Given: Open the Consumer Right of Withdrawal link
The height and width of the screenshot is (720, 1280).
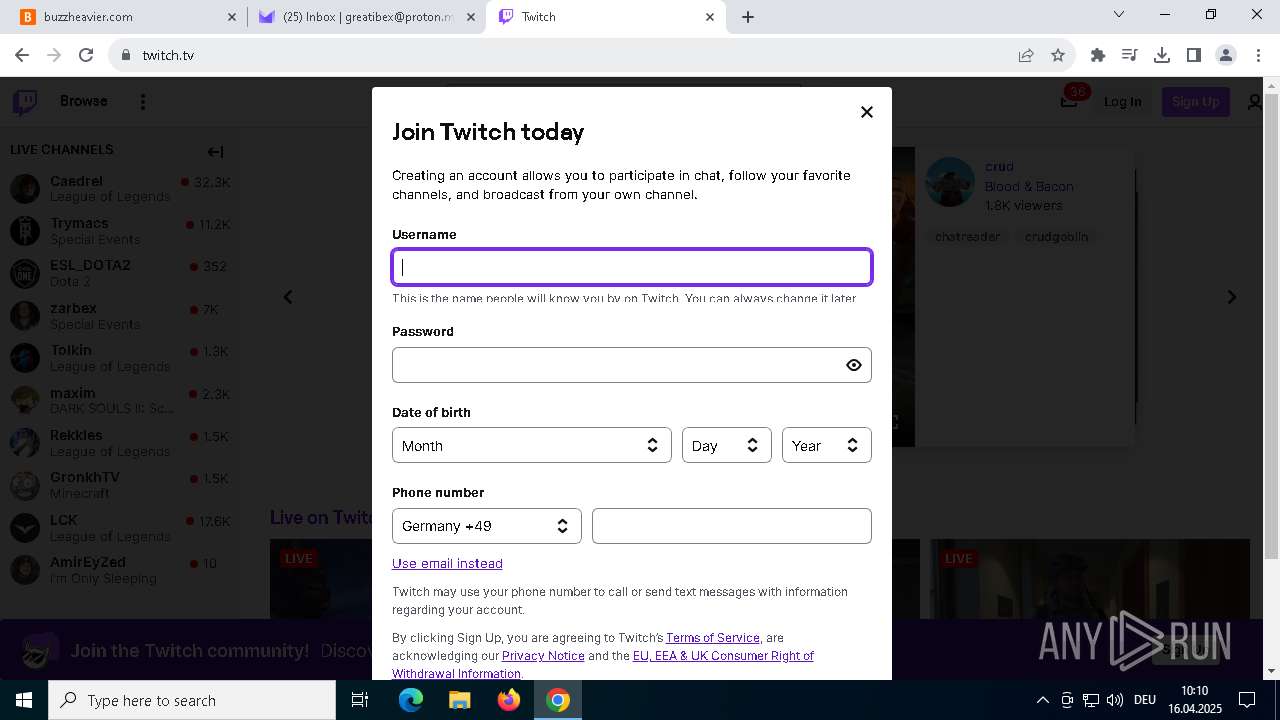Looking at the screenshot, I should pos(723,655).
